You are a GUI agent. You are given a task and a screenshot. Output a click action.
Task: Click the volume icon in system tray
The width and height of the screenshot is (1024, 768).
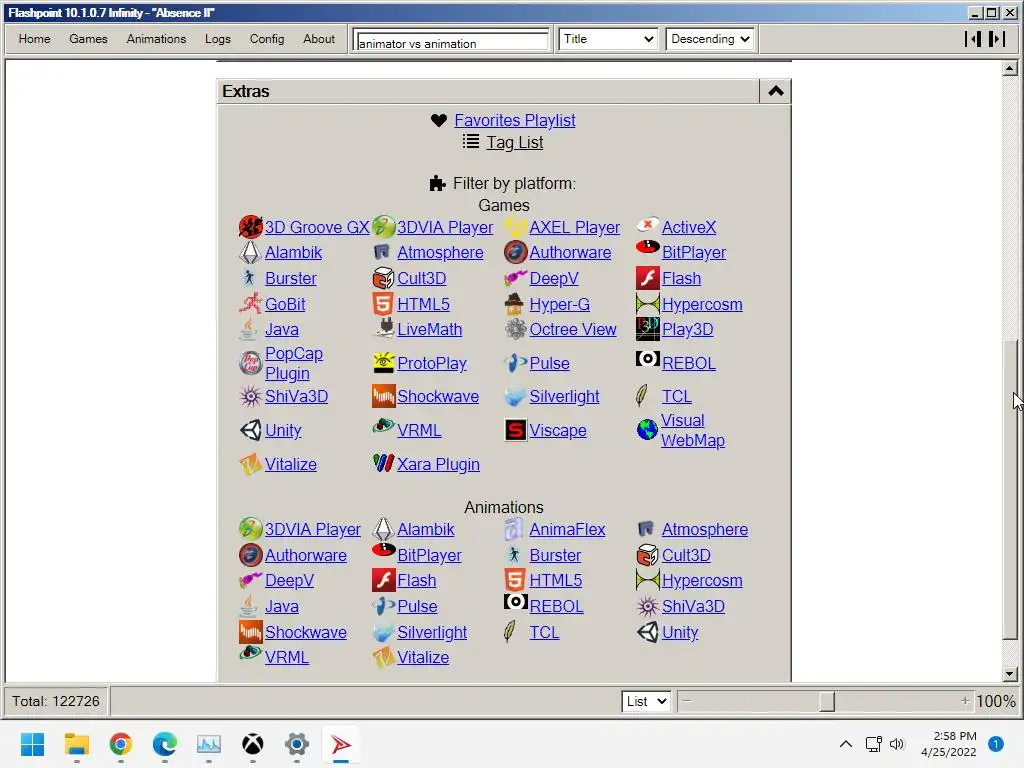point(897,744)
